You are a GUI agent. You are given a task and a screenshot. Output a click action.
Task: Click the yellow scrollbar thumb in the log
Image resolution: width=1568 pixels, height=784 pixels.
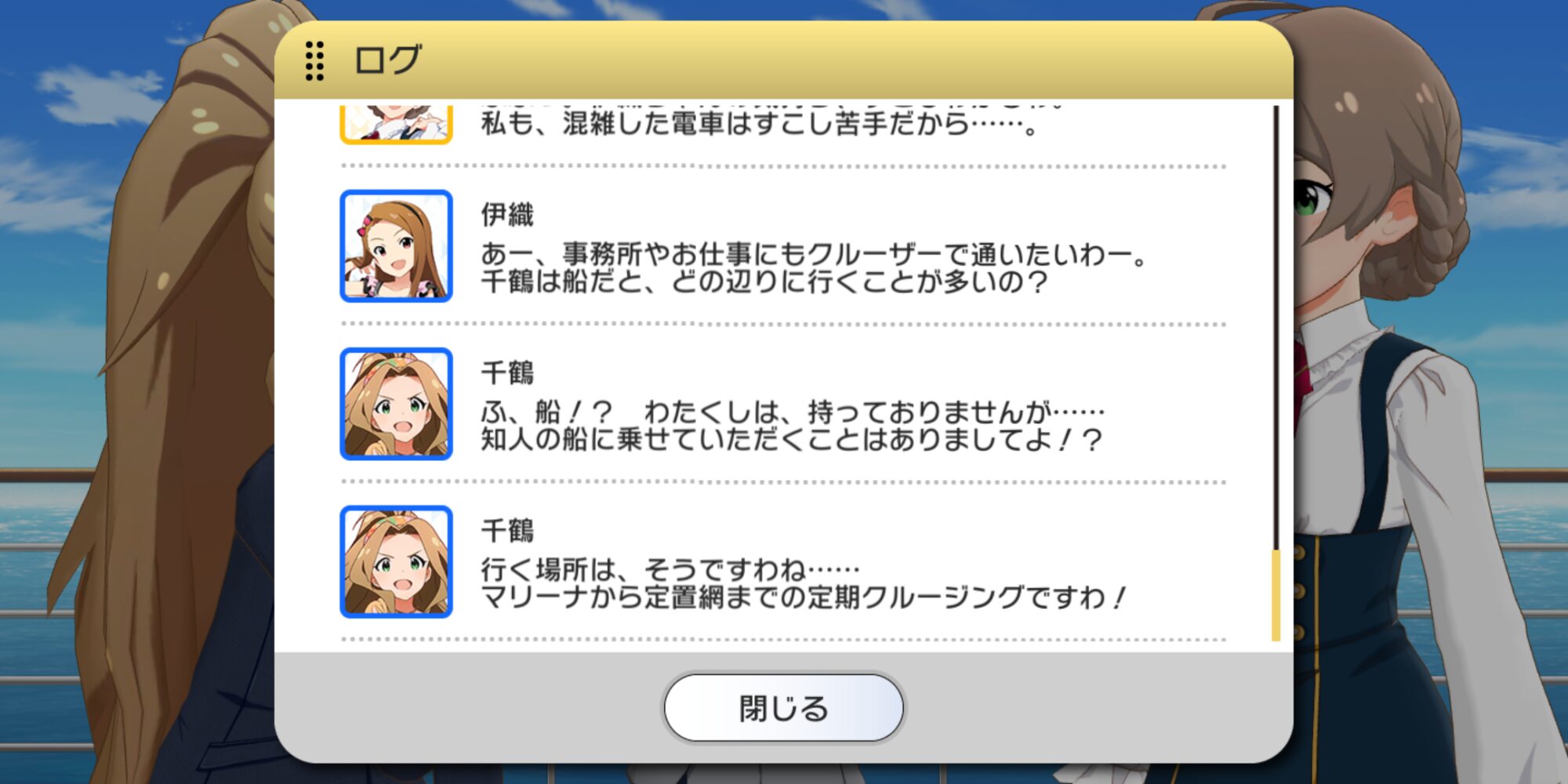[1276, 595]
